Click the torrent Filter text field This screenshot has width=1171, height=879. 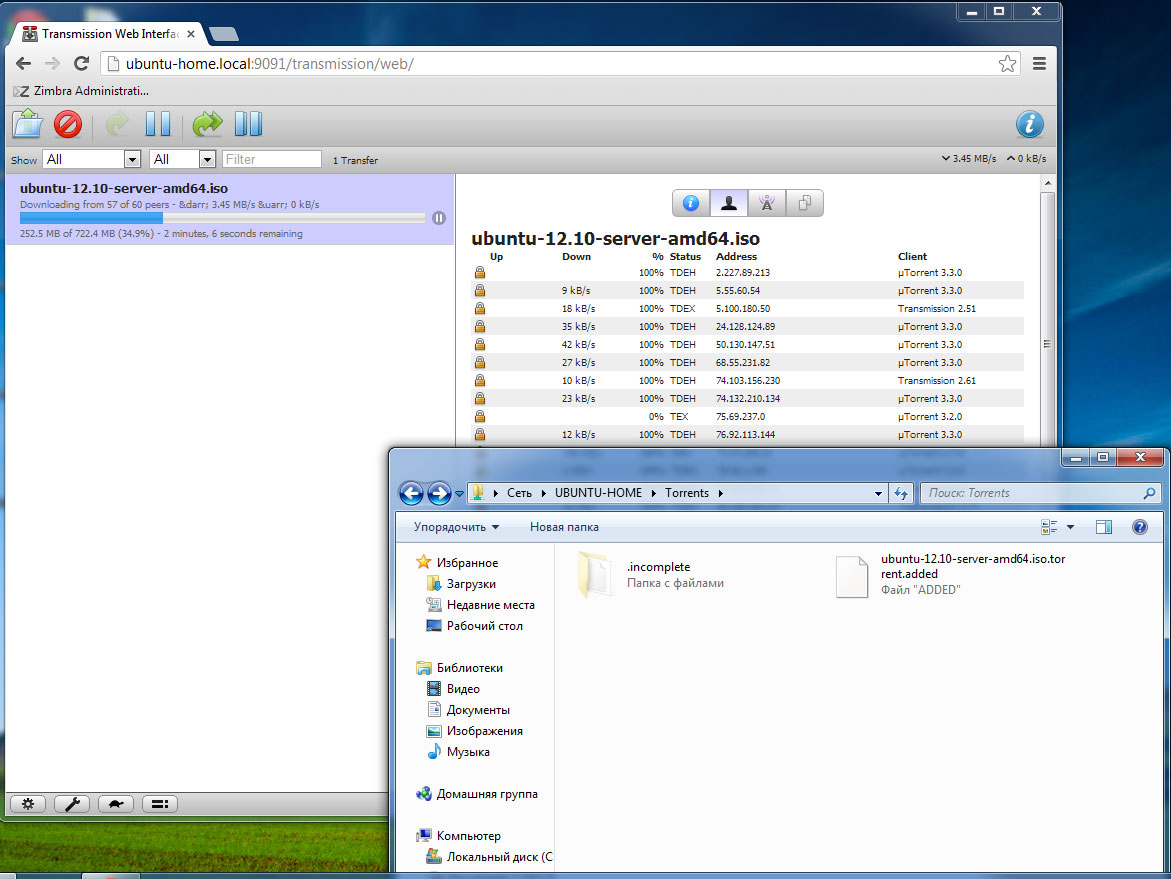point(272,159)
